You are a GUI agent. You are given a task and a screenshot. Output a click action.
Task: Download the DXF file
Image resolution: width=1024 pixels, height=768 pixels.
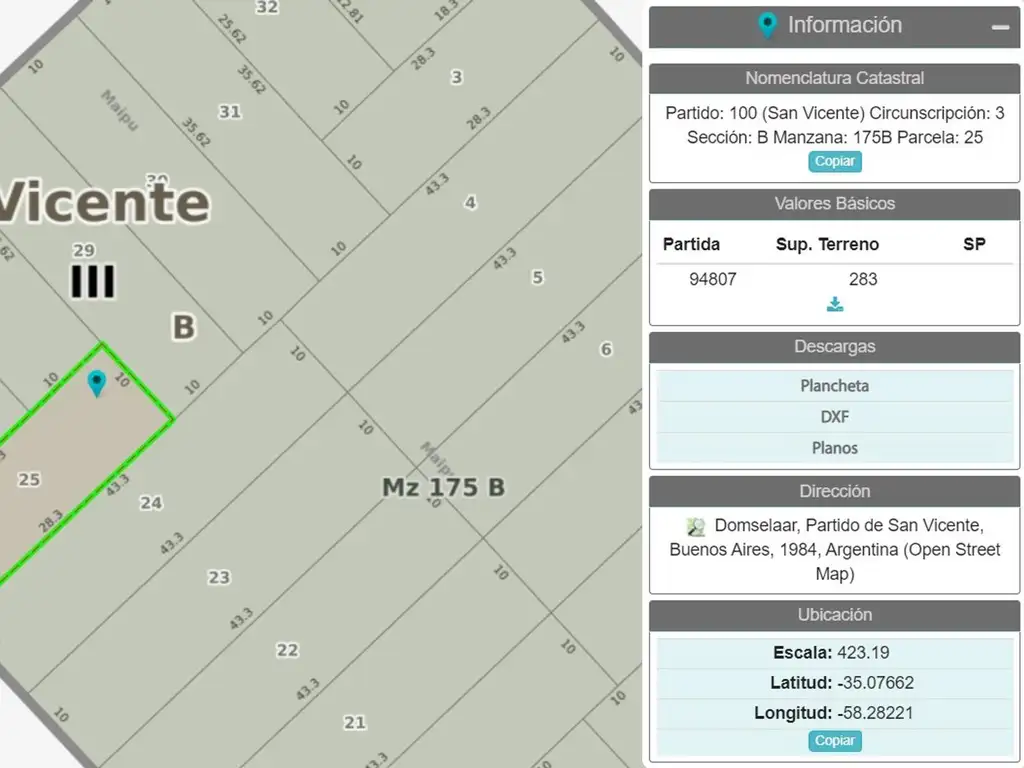tap(834, 417)
